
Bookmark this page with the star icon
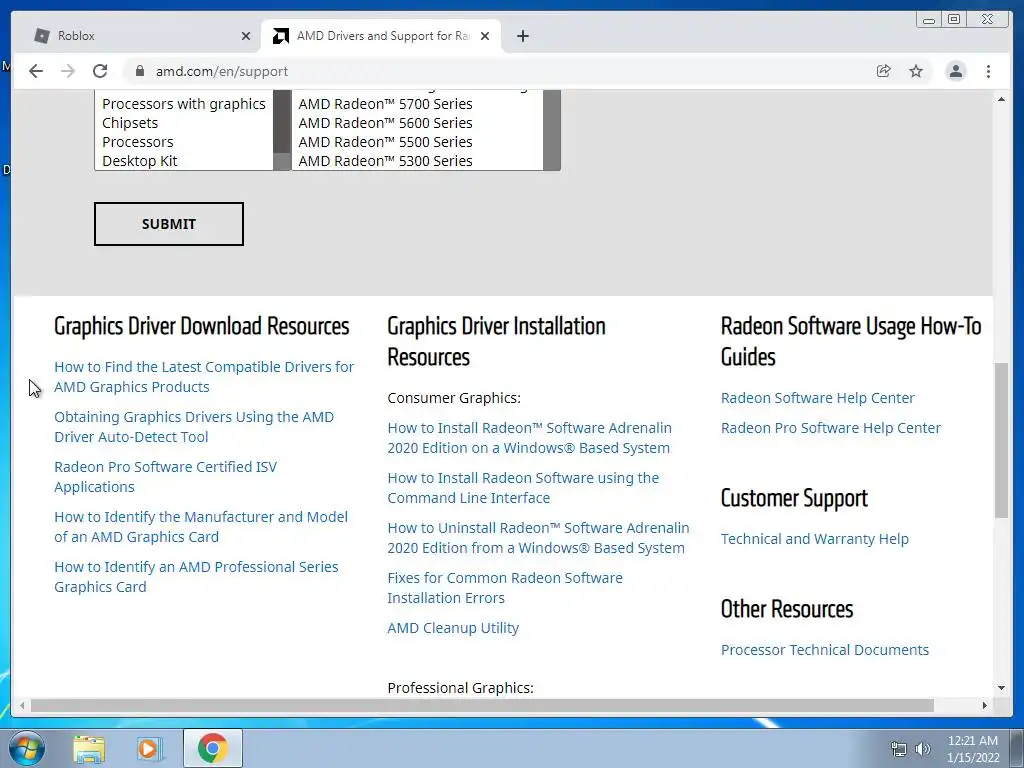point(916,71)
